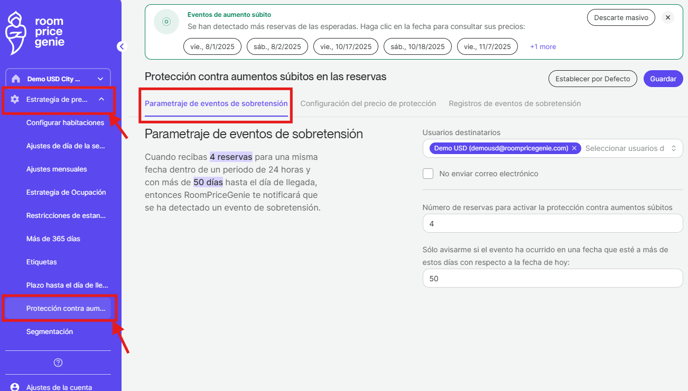Close the surge events banner
The image size is (688, 391).
tap(668, 18)
